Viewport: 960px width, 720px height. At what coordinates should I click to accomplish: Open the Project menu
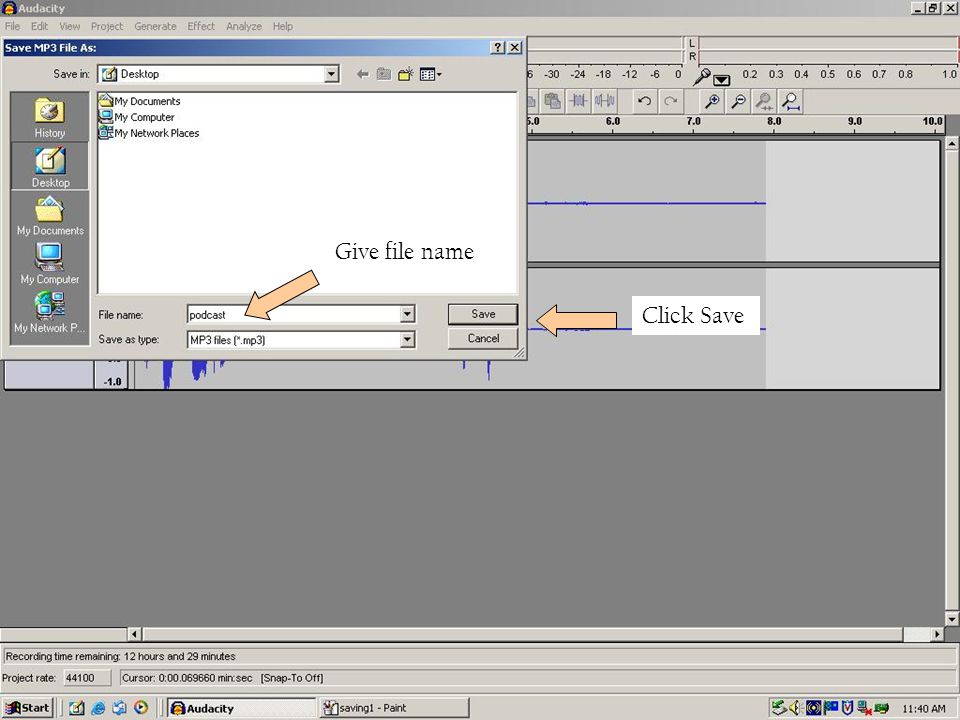pyautogui.click(x=107, y=26)
